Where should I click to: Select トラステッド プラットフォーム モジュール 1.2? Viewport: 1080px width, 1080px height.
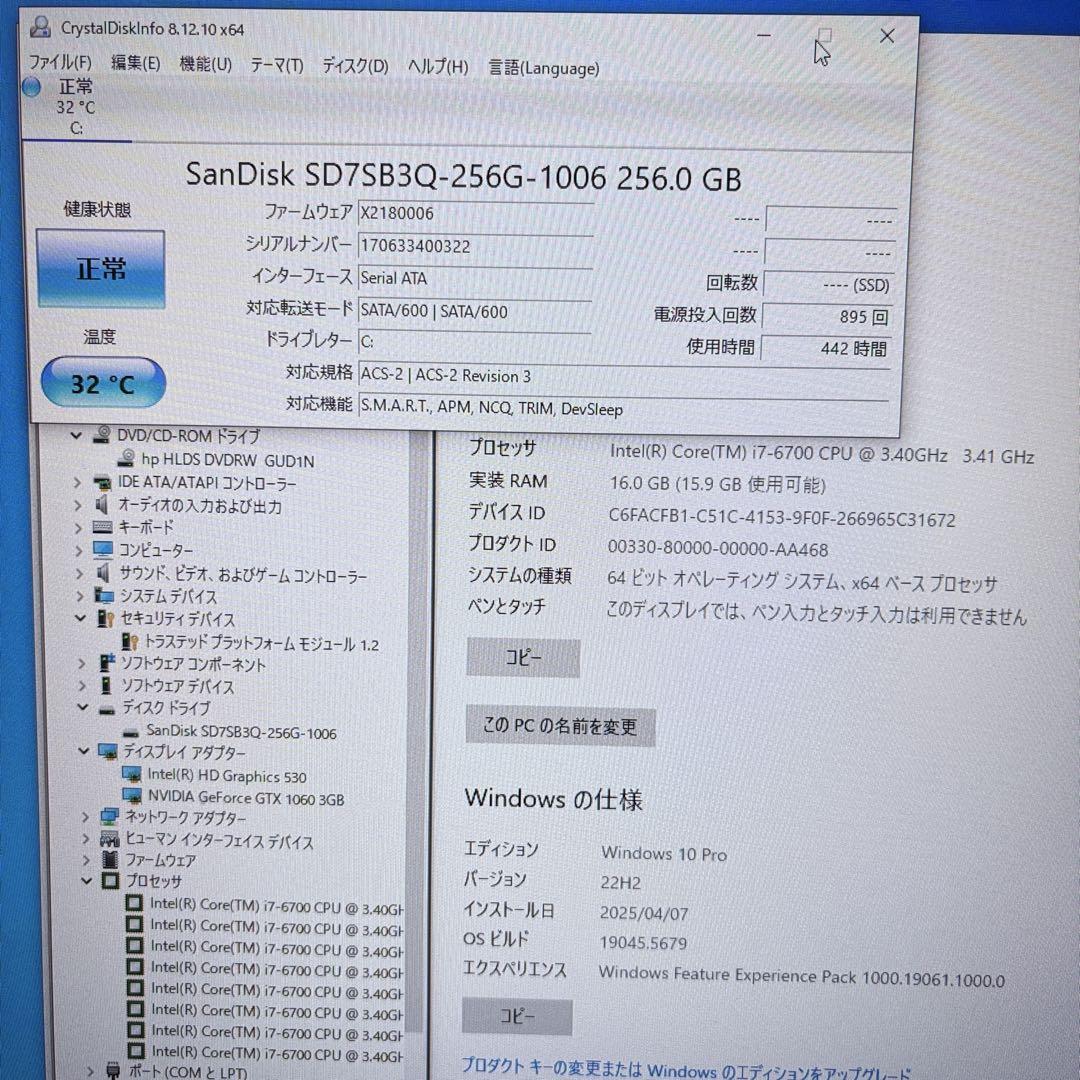[x=262, y=644]
